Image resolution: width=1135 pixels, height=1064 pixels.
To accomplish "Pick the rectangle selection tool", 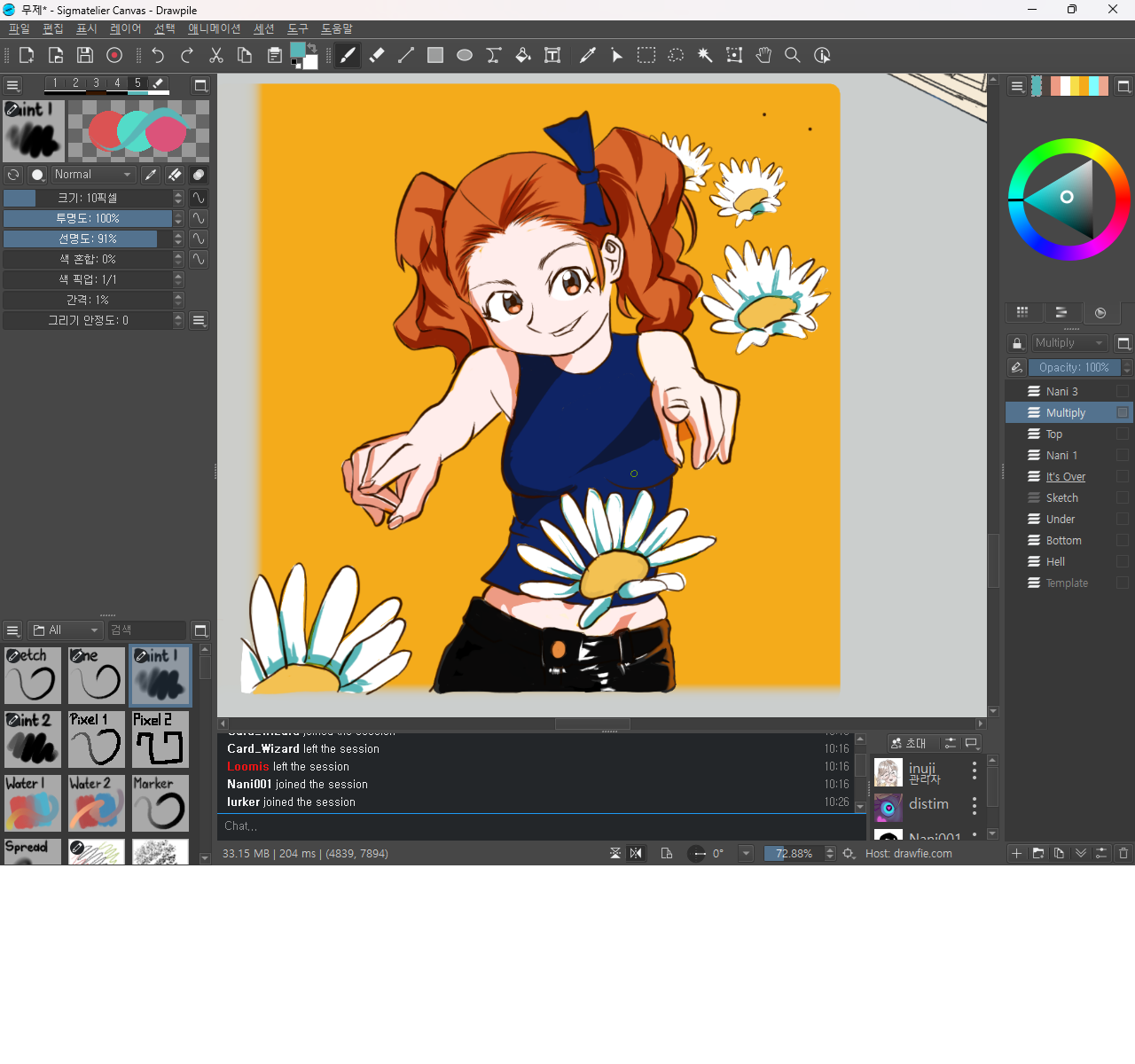I will point(646,55).
